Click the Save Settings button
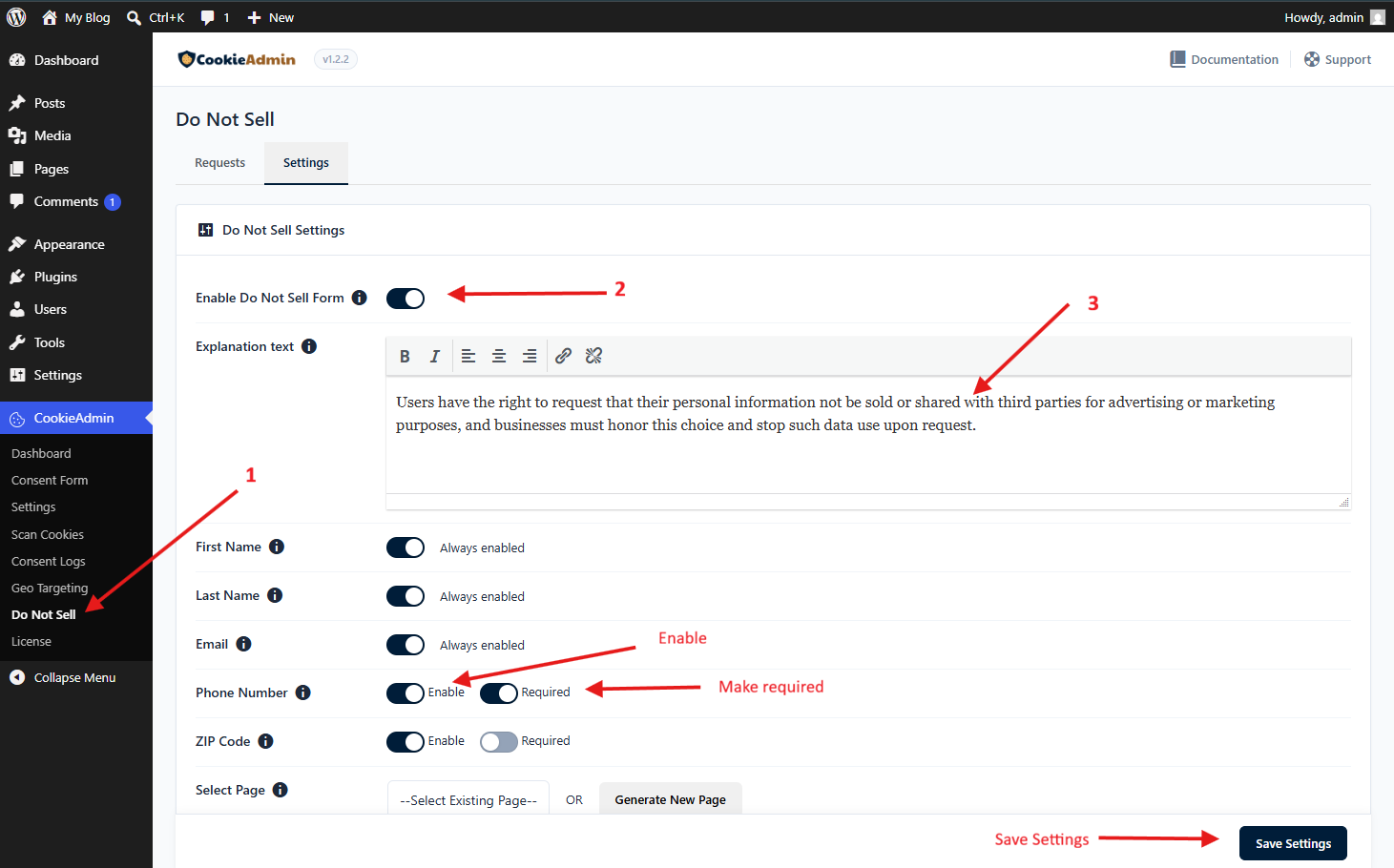 (x=1293, y=843)
